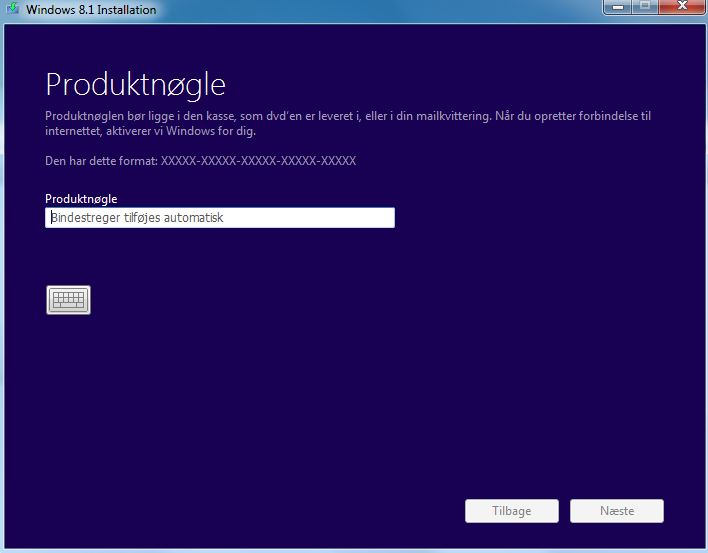Click the Tilbage button
This screenshot has height=553, width=708.
tap(512, 511)
